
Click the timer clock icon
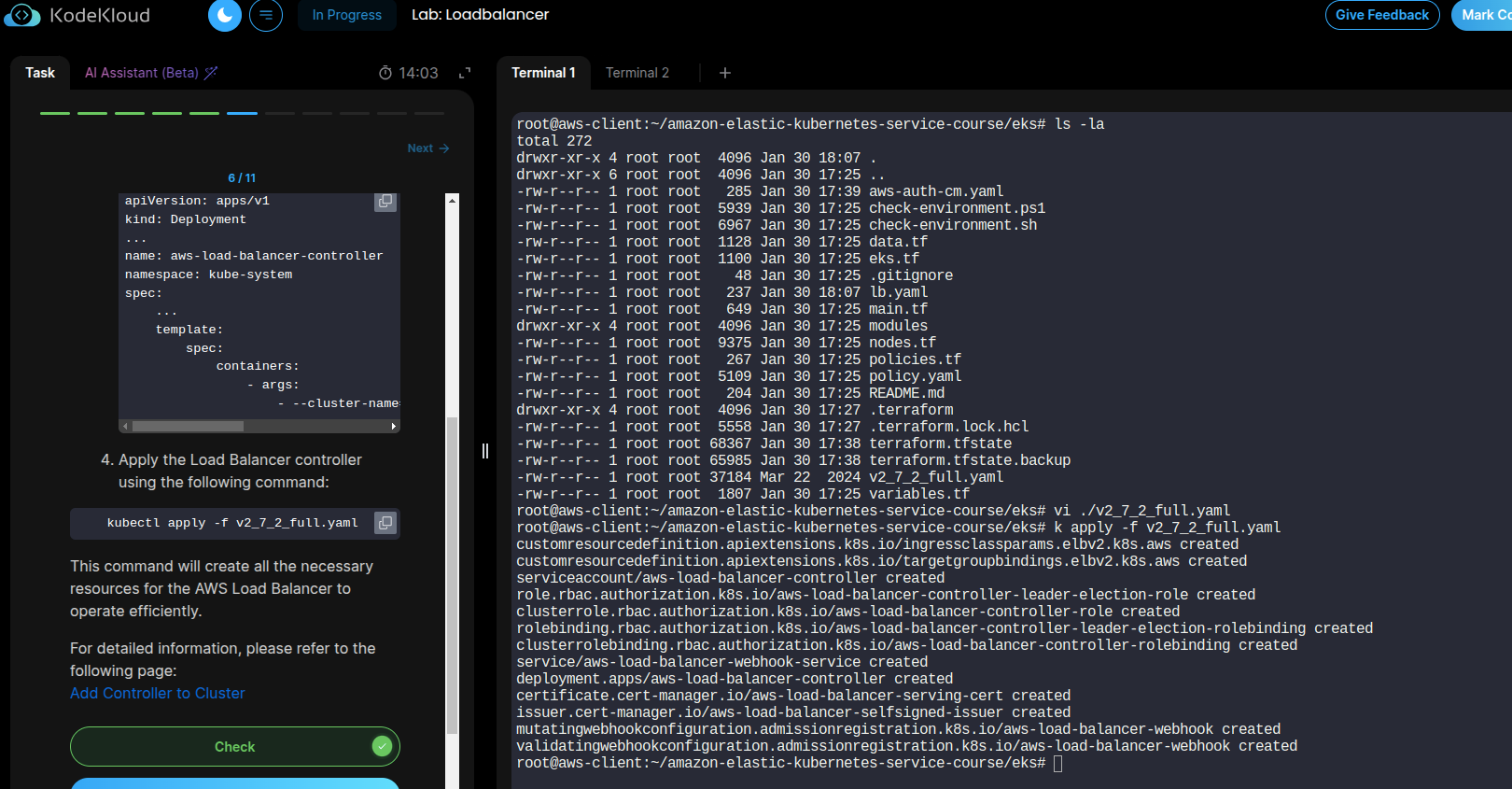[x=385, y=73]
